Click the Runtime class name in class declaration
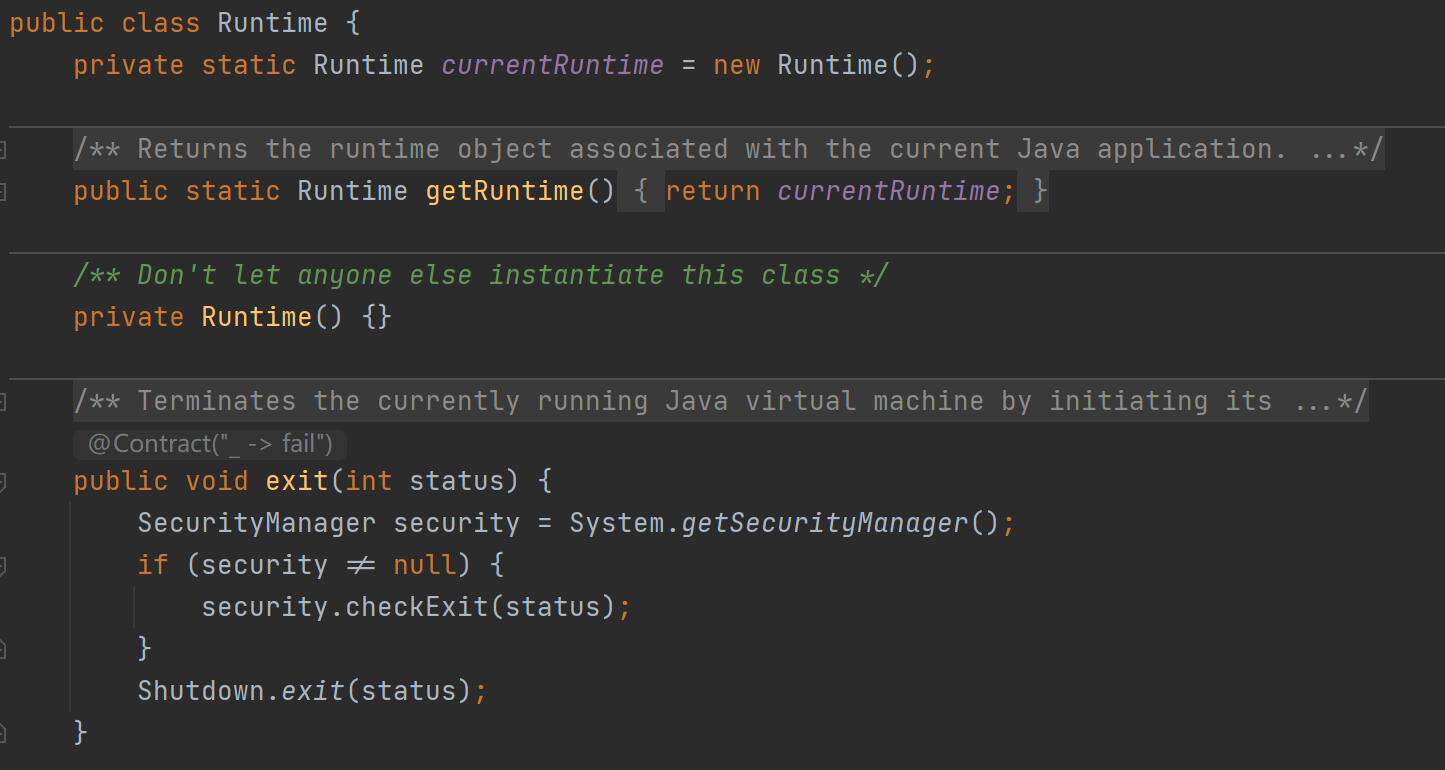The height and width of the screenshot is (770, 1445). 272,23
